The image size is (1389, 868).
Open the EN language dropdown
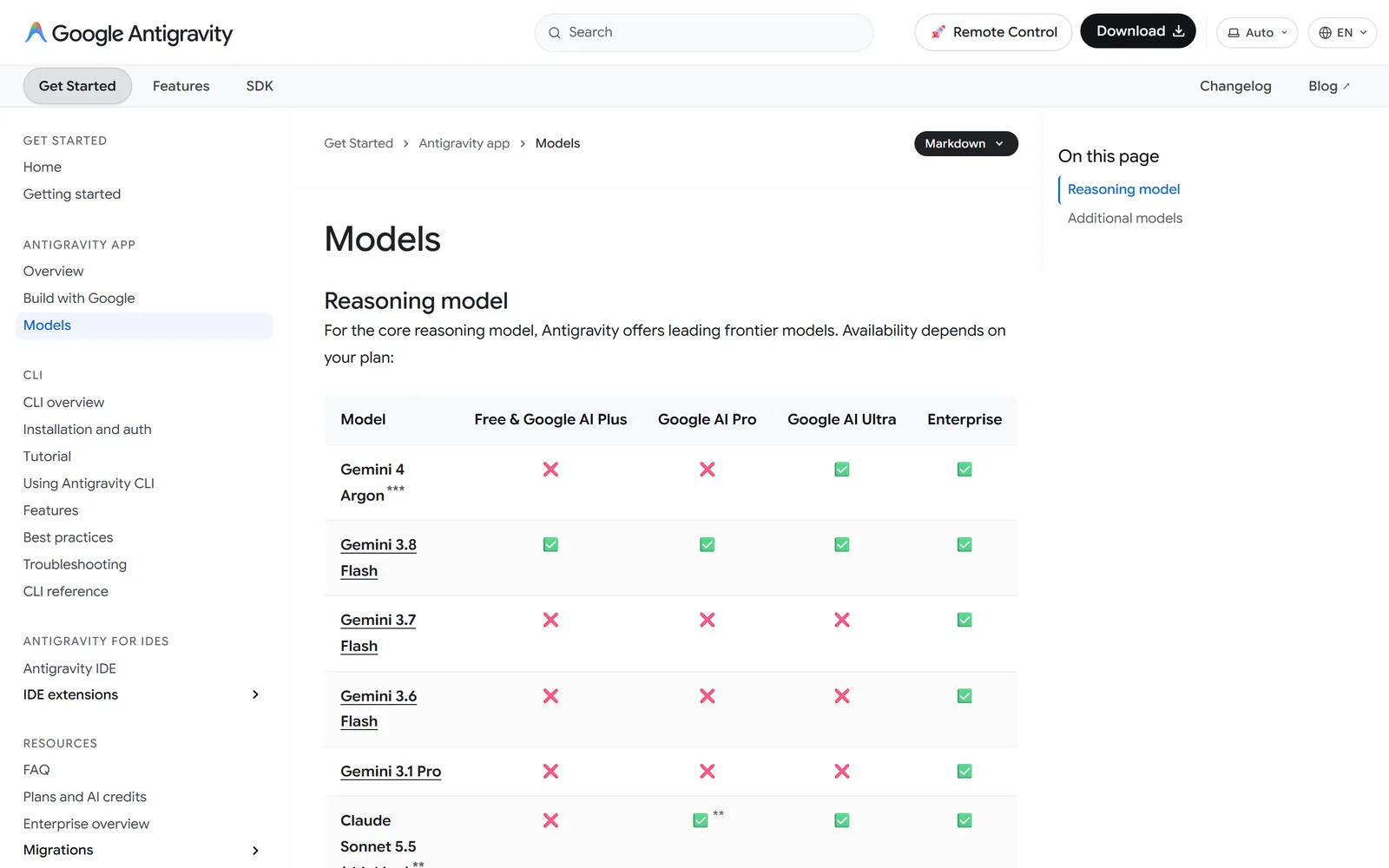[1342, 33]
